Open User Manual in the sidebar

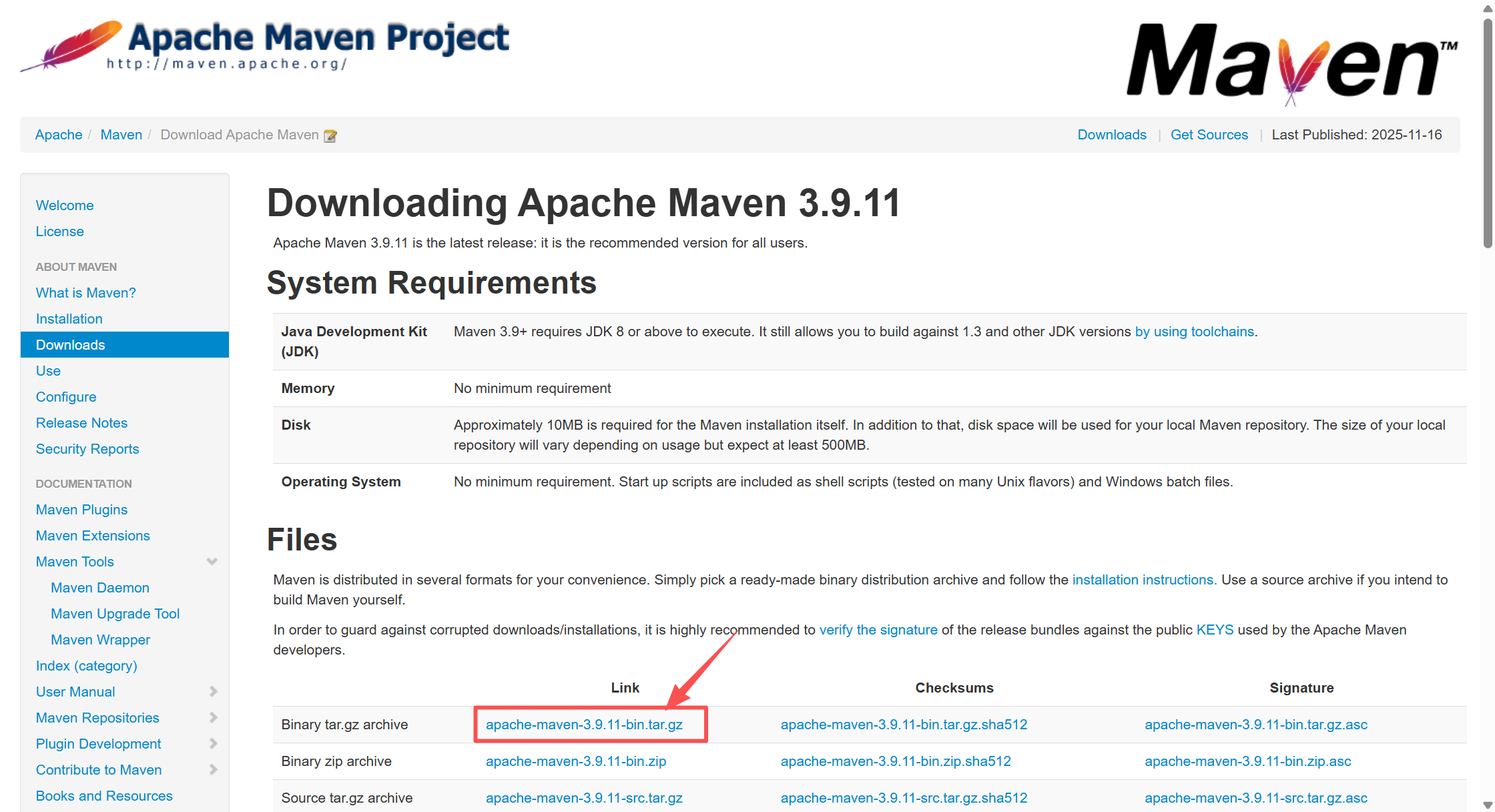pyautogui.click(x=75, y=692)
